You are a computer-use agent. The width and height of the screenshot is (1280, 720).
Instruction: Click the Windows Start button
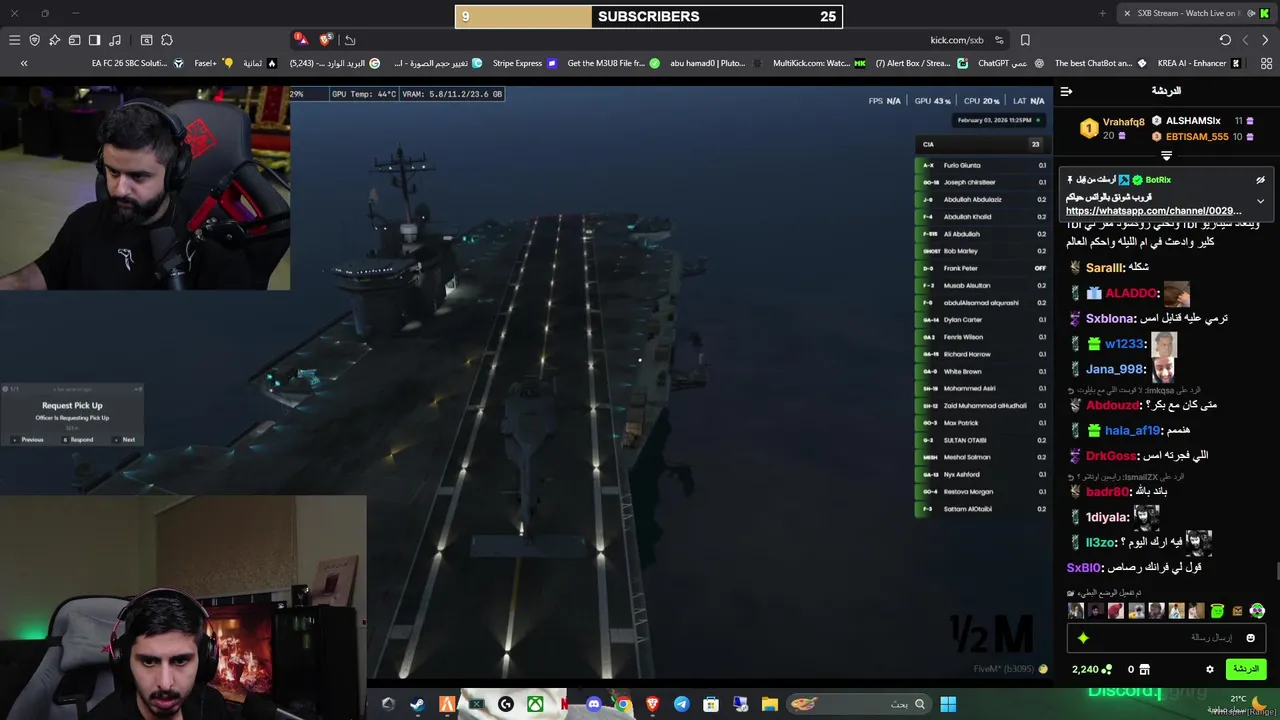[x=948, y=704]
